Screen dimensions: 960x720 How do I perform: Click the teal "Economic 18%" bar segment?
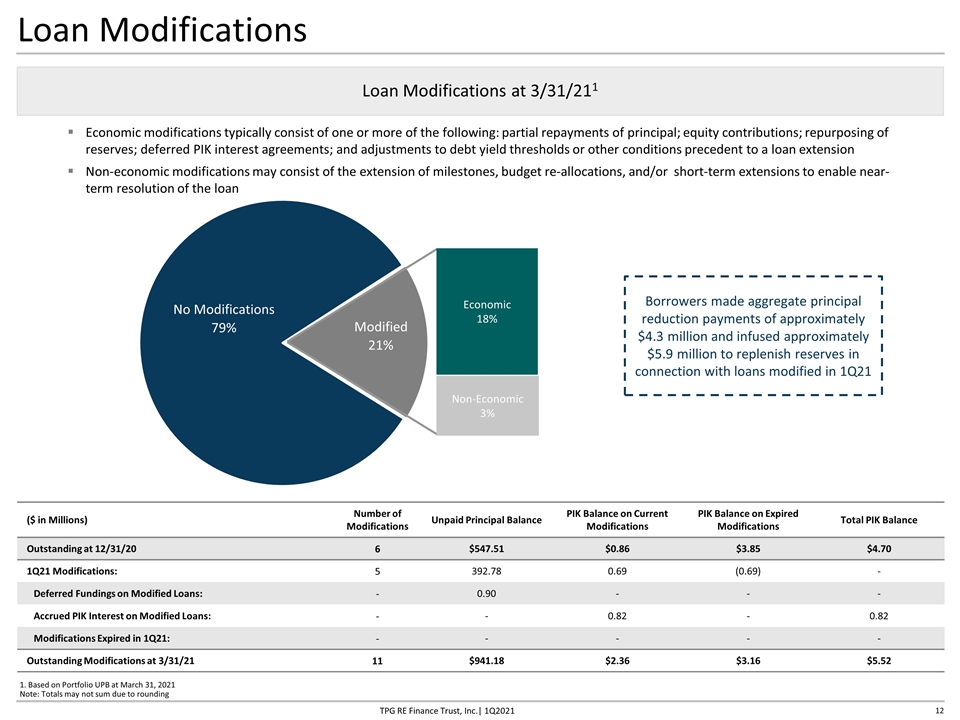click(487, 311)
